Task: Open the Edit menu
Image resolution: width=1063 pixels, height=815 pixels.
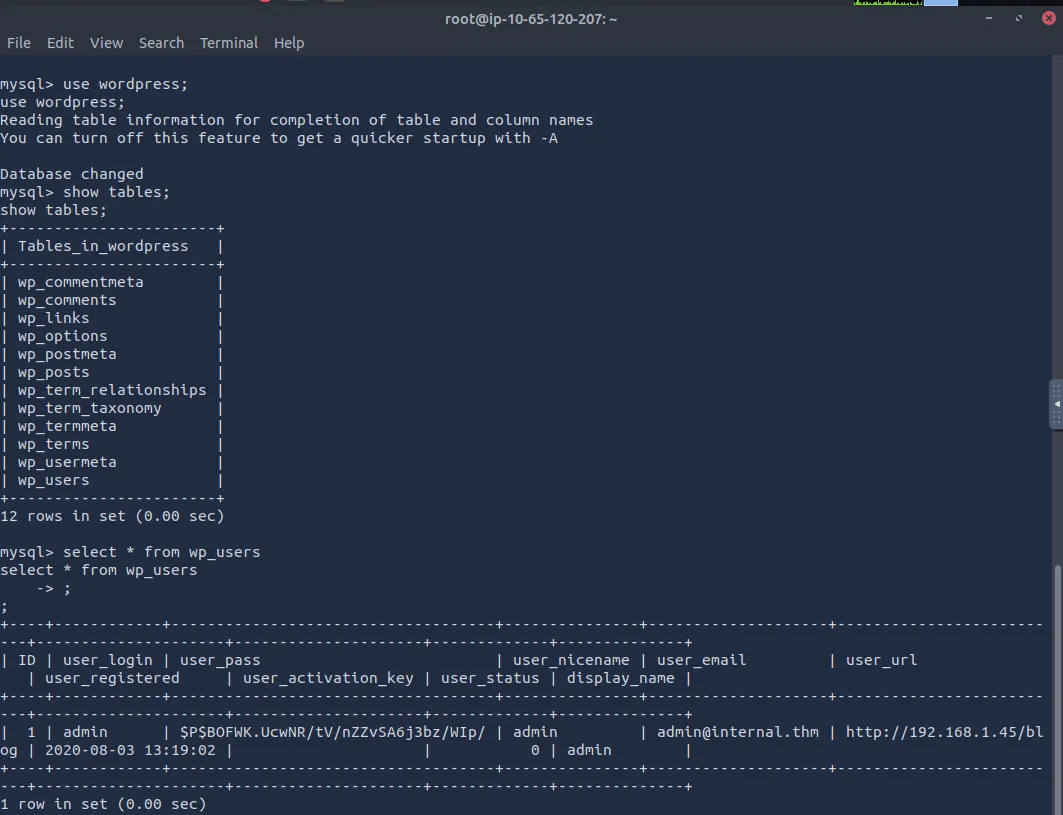Action: coord(60,43)
